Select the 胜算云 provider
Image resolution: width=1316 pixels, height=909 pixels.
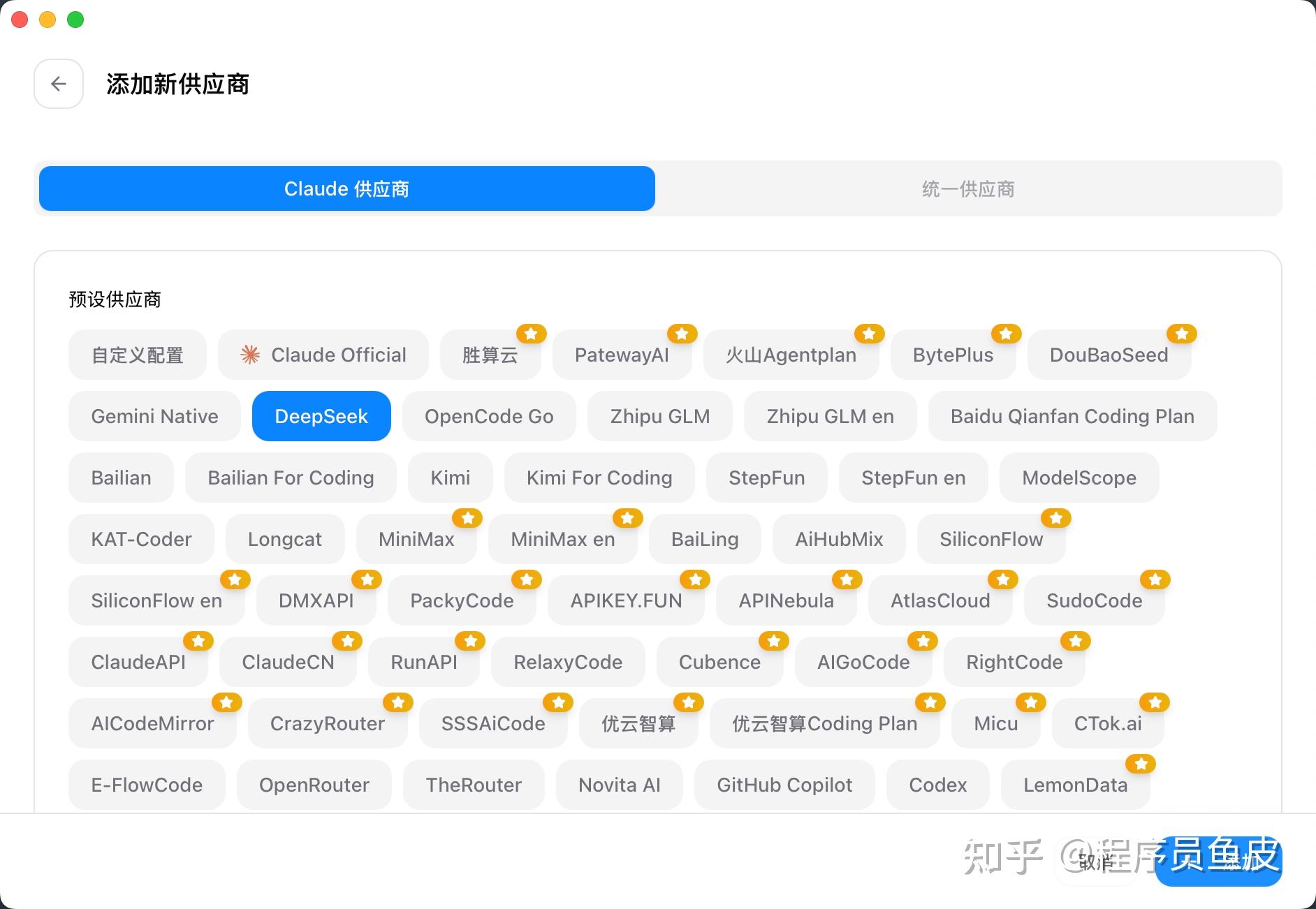point(490,355)
